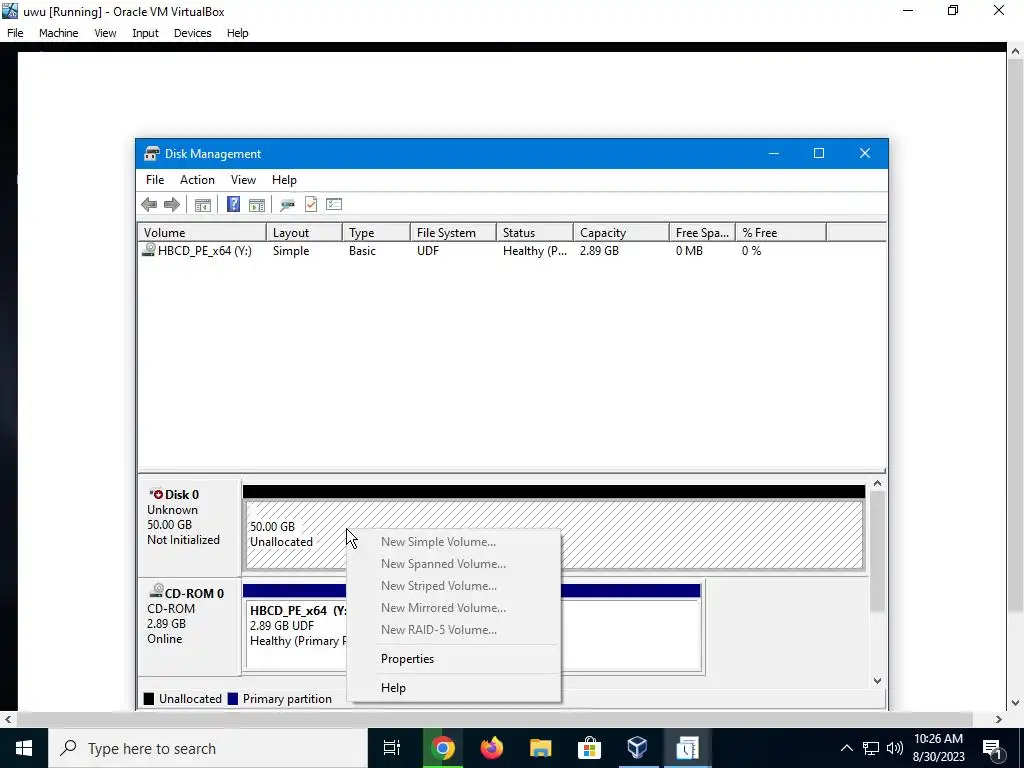Image resolution: width=1024 pixels, height=768 pixels.
Task: Open the VirtualBox Machine menu
Action: pyautogui.click(x=58, y=33)
